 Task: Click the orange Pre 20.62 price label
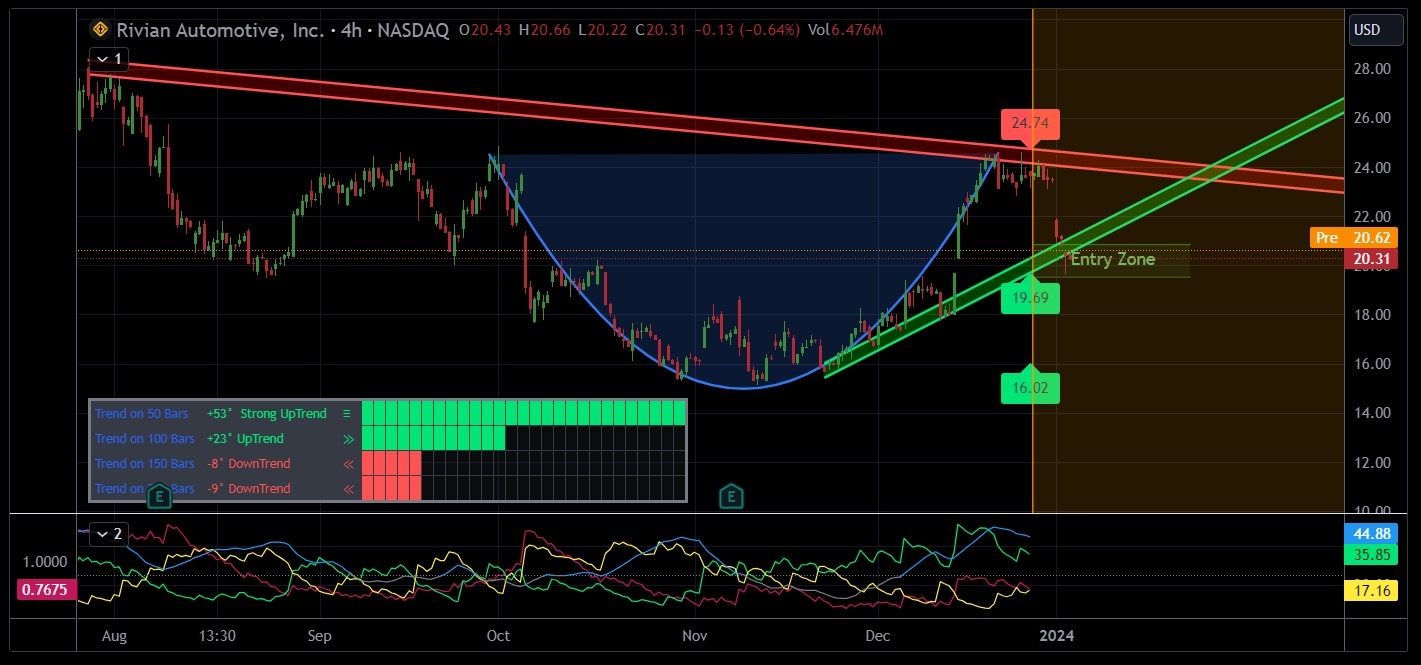click(1353, 238)
